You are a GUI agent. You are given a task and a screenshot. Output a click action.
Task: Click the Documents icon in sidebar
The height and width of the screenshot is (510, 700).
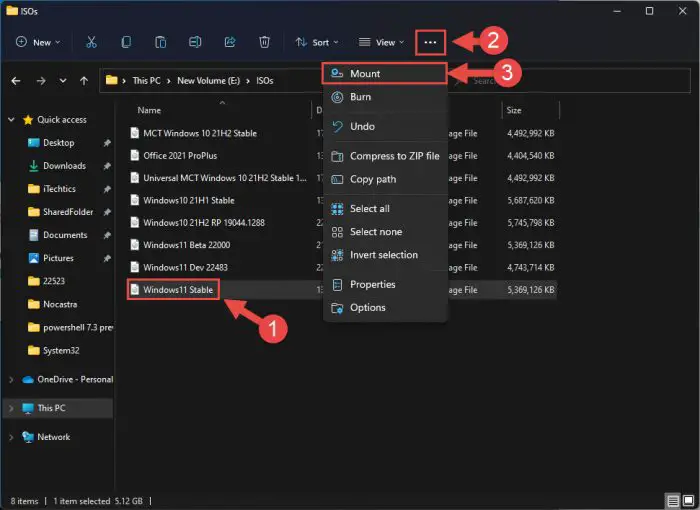(x=33, y=235)
